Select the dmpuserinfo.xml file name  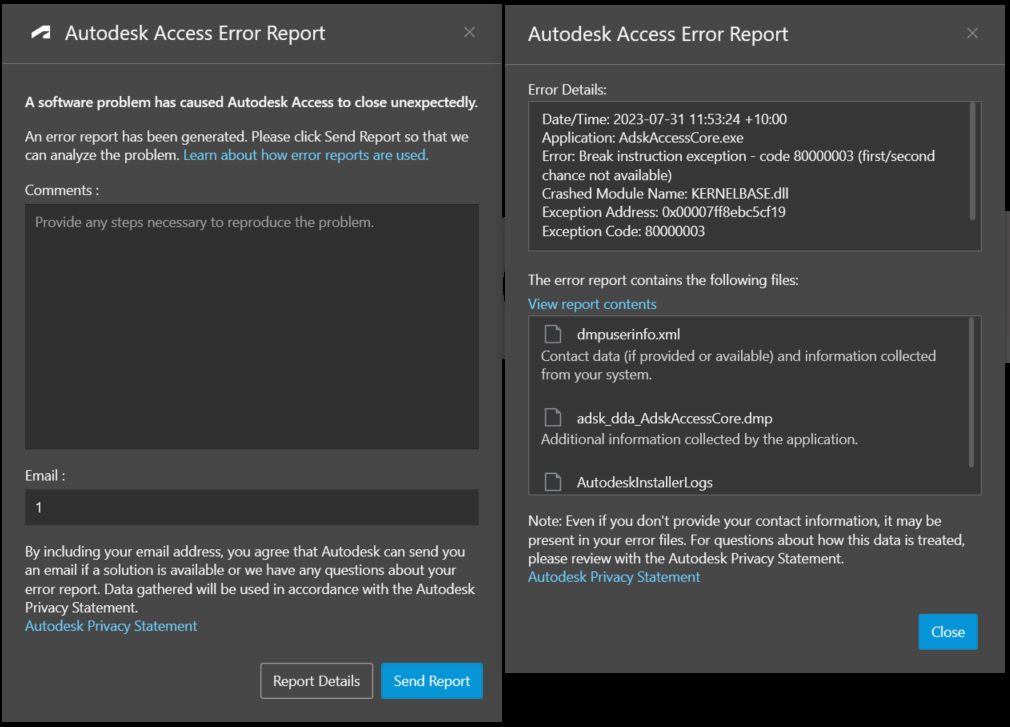pyautogui.click(x=628, y=334)
